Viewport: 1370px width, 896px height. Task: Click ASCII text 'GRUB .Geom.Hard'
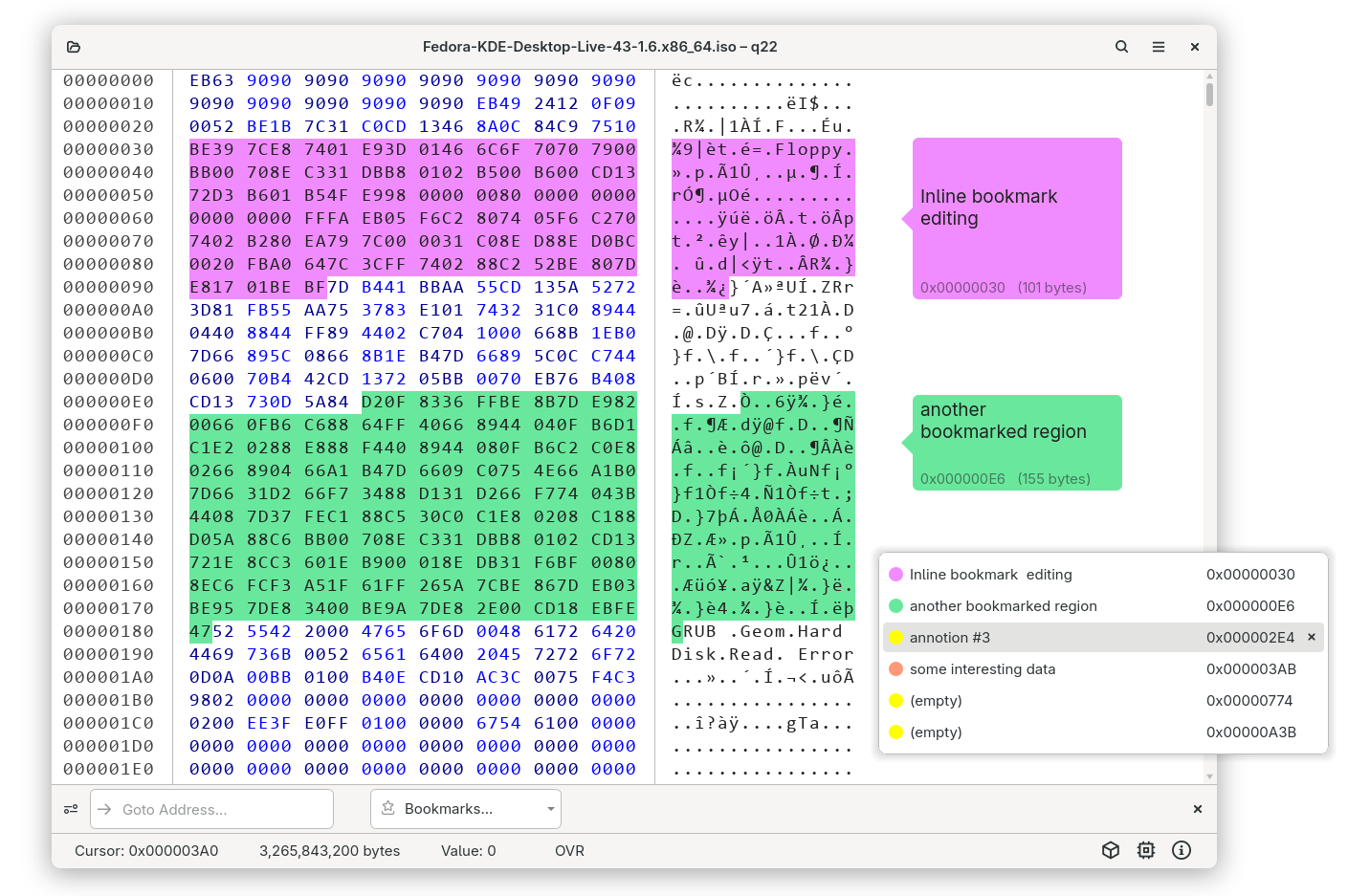[757, 632]
